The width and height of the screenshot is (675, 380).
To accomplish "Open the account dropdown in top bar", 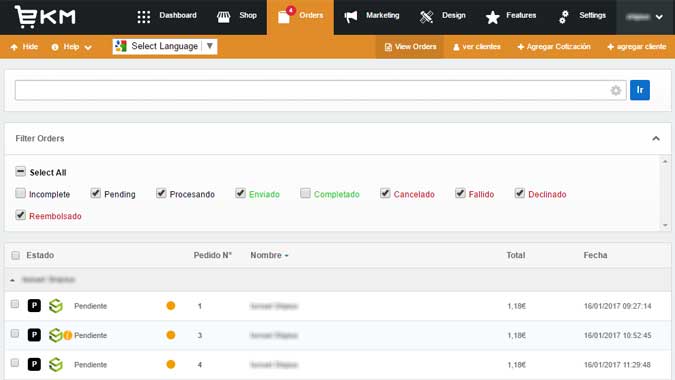I will coord(645,17).
